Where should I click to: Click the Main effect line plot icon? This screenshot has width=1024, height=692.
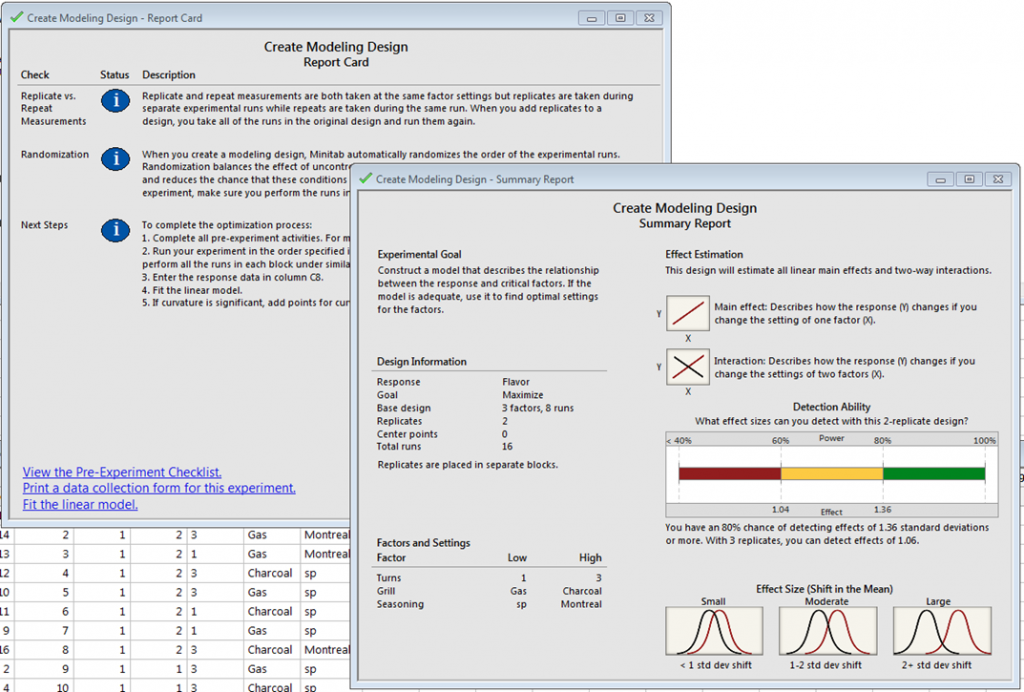[x=688, y=313]
